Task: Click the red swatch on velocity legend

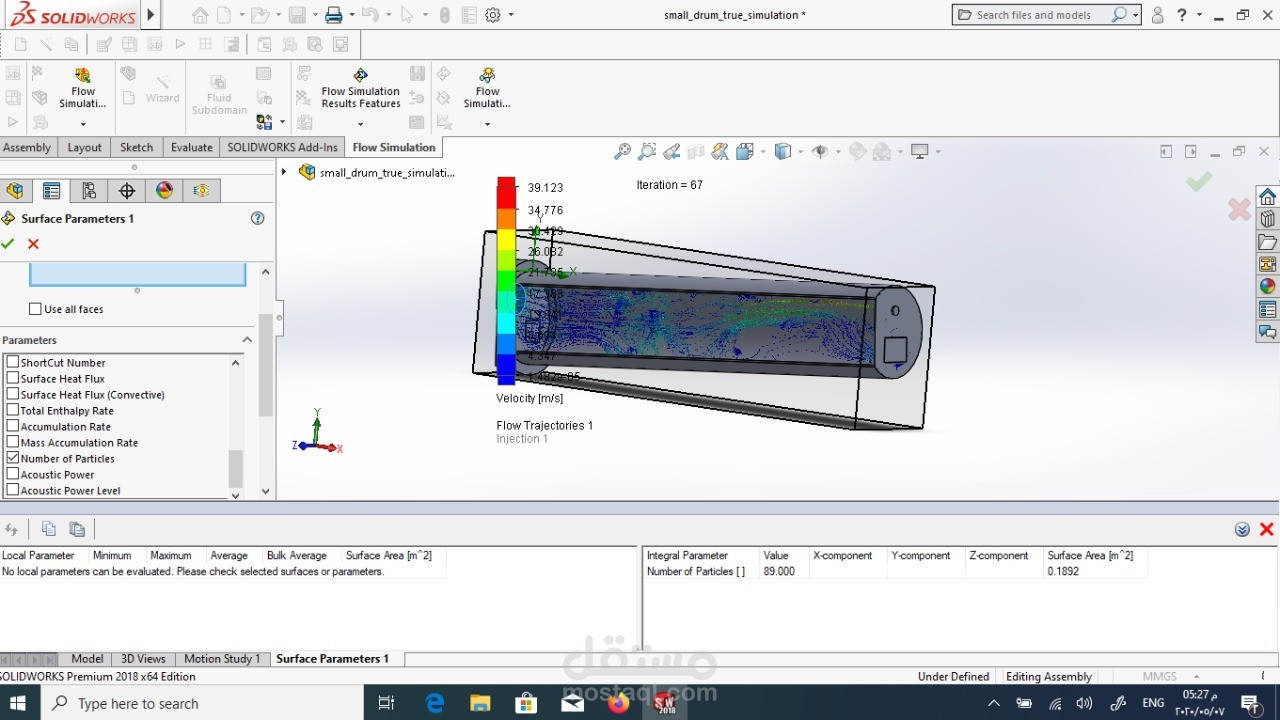Action: tap(506, 192)
